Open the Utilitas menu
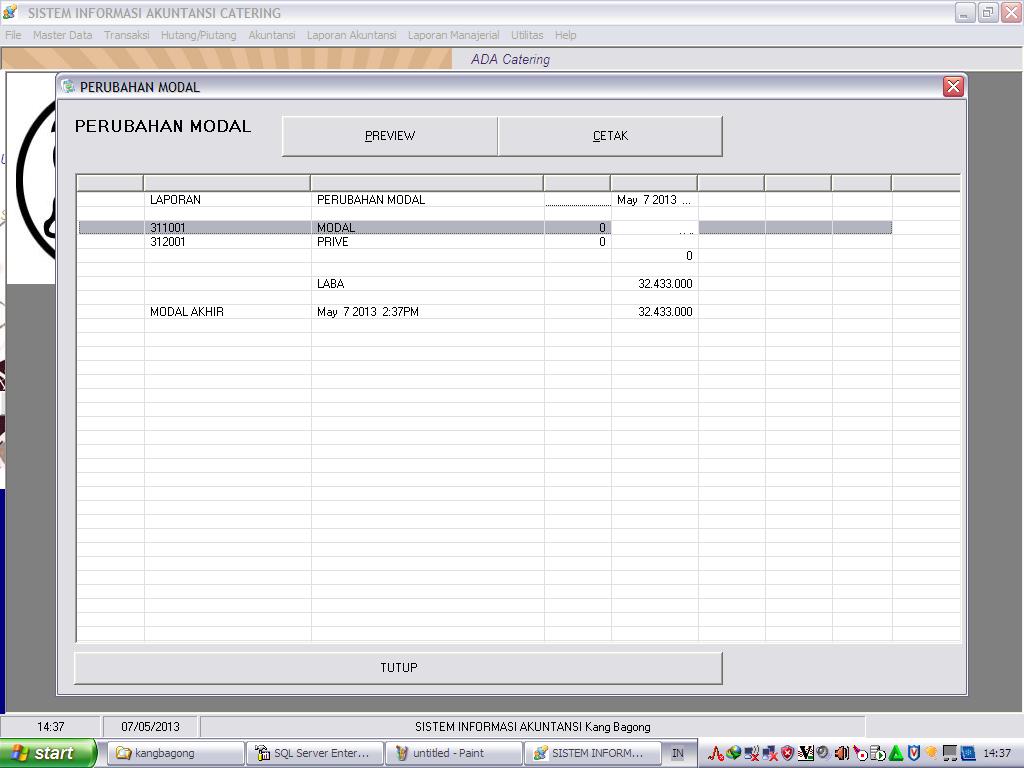1024x768 pixels. [x=527, y=35]
